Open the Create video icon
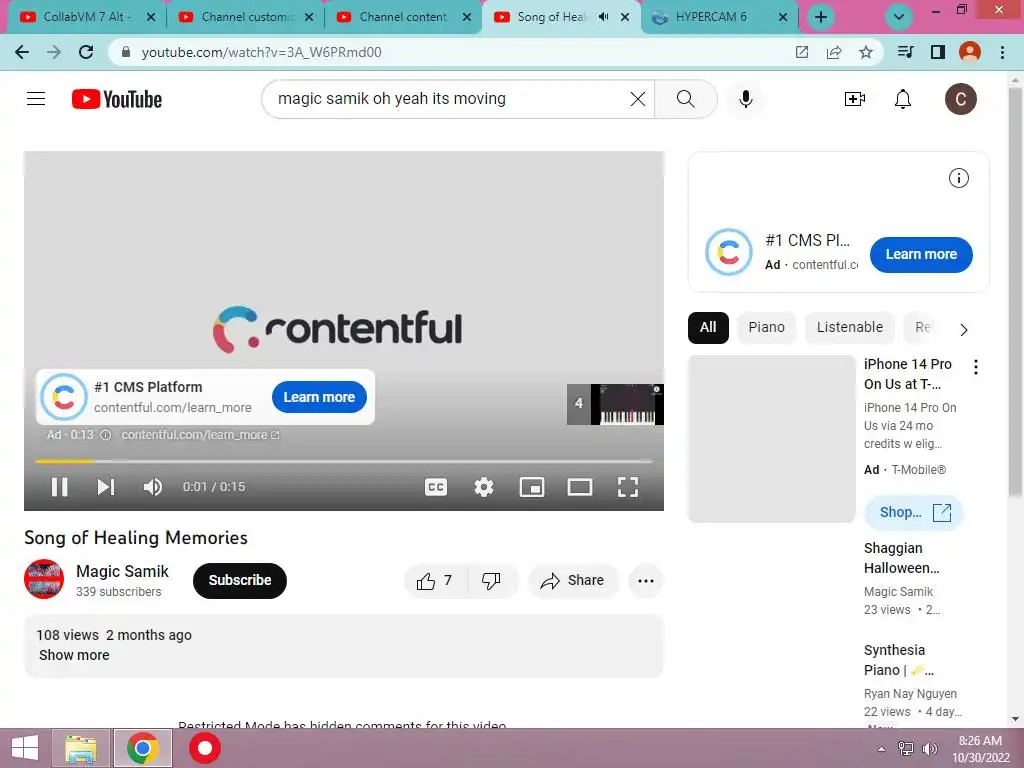 (x=854, y=99)
